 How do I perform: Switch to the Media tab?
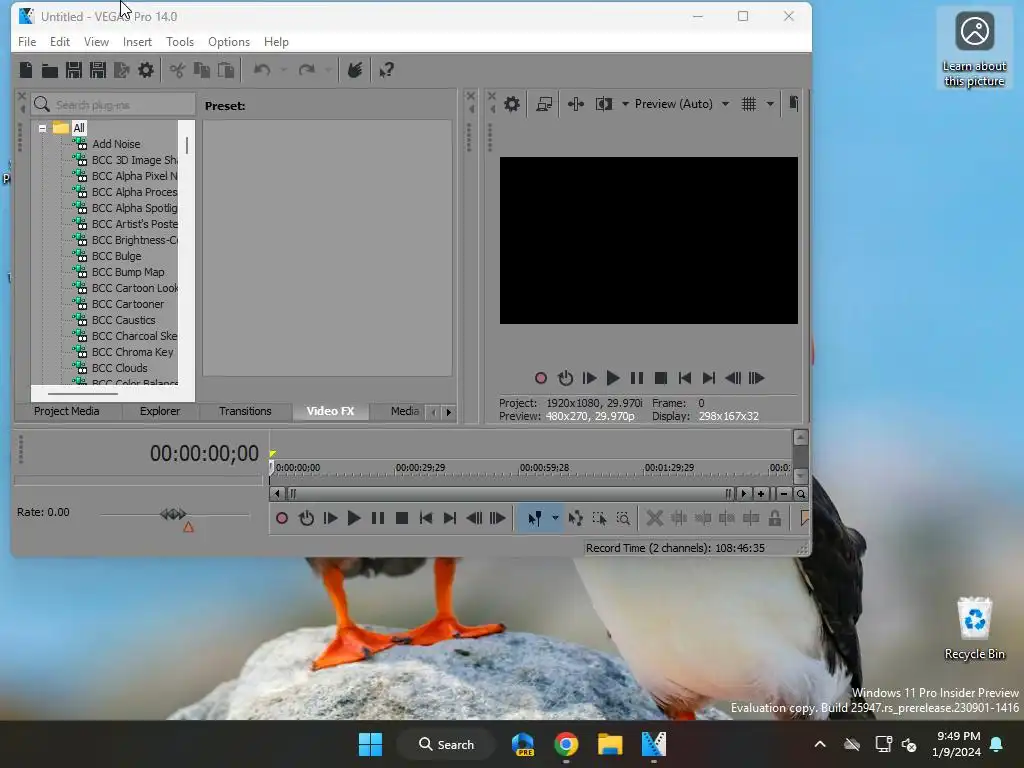point(404,411)
